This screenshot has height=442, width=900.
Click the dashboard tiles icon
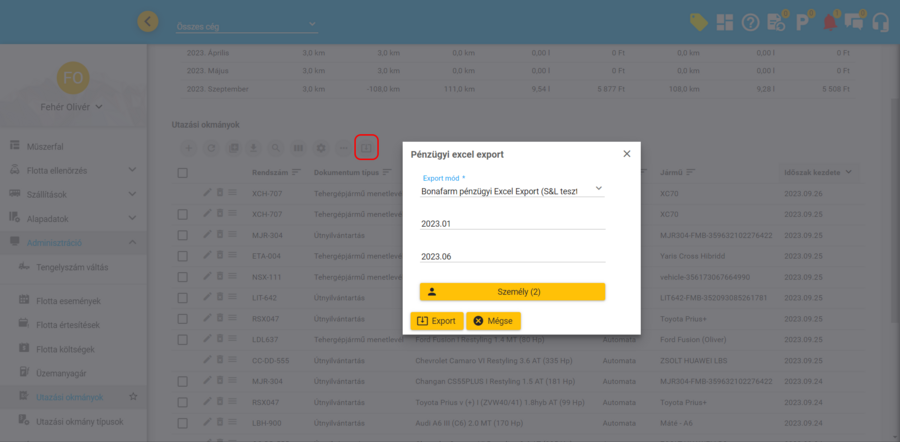[724, 21]
